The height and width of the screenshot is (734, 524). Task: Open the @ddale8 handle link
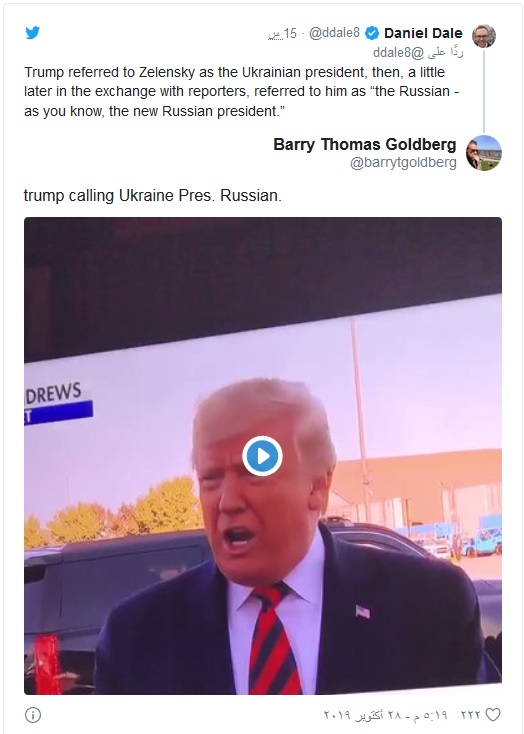334,33
